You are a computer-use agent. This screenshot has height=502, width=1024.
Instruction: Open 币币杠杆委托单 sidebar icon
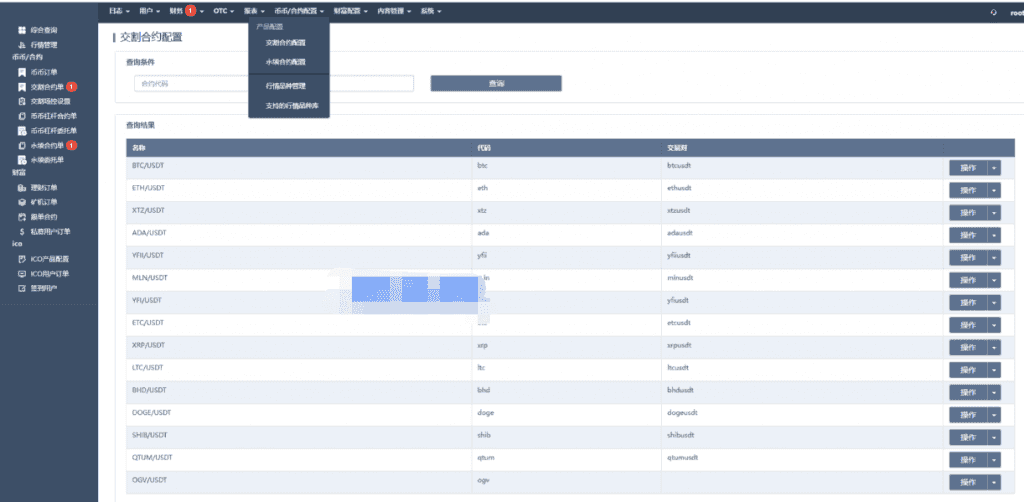(x=22, y=131)
